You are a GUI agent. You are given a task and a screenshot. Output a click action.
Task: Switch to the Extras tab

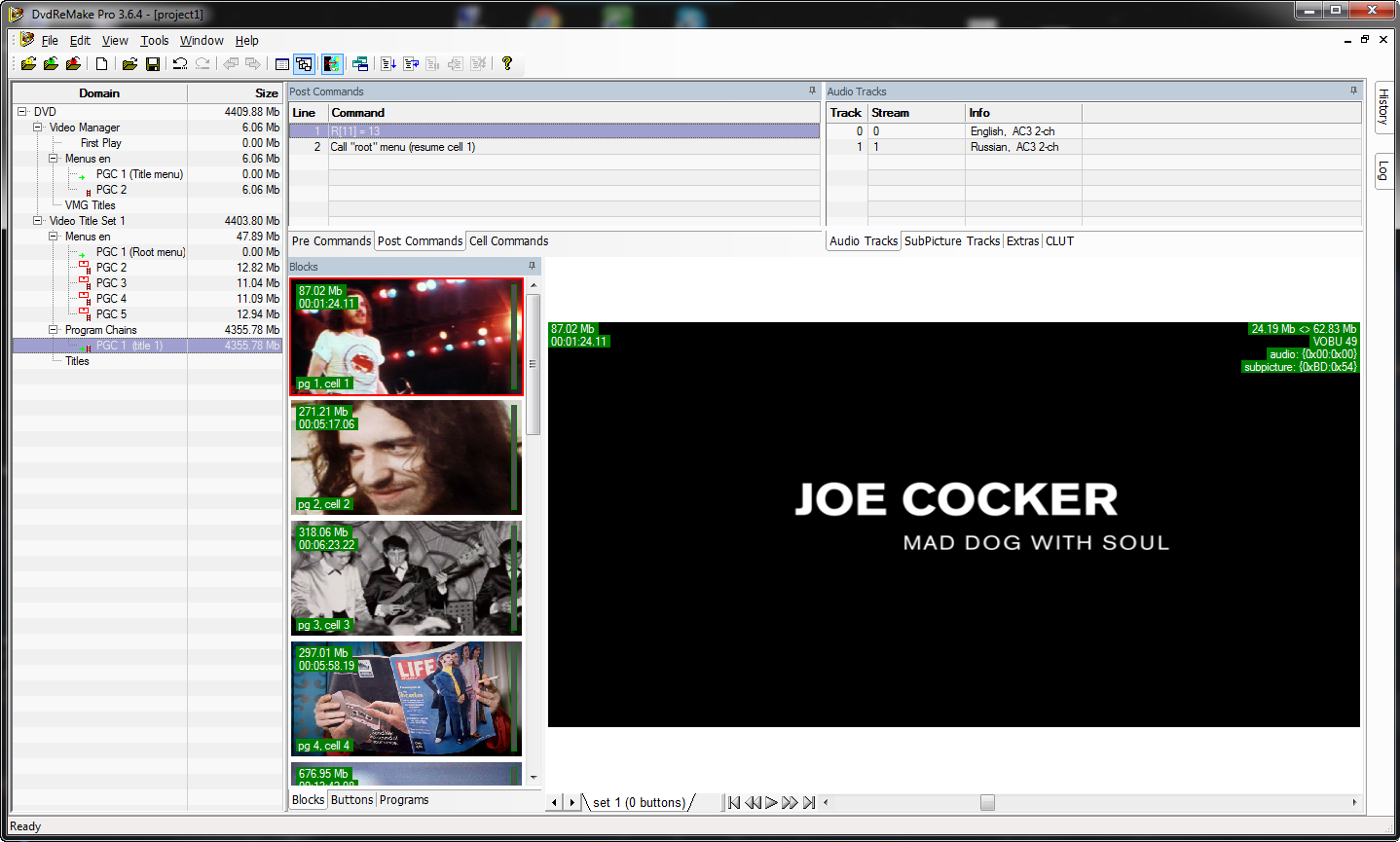pyautogui.click(x=1022, y=241)
